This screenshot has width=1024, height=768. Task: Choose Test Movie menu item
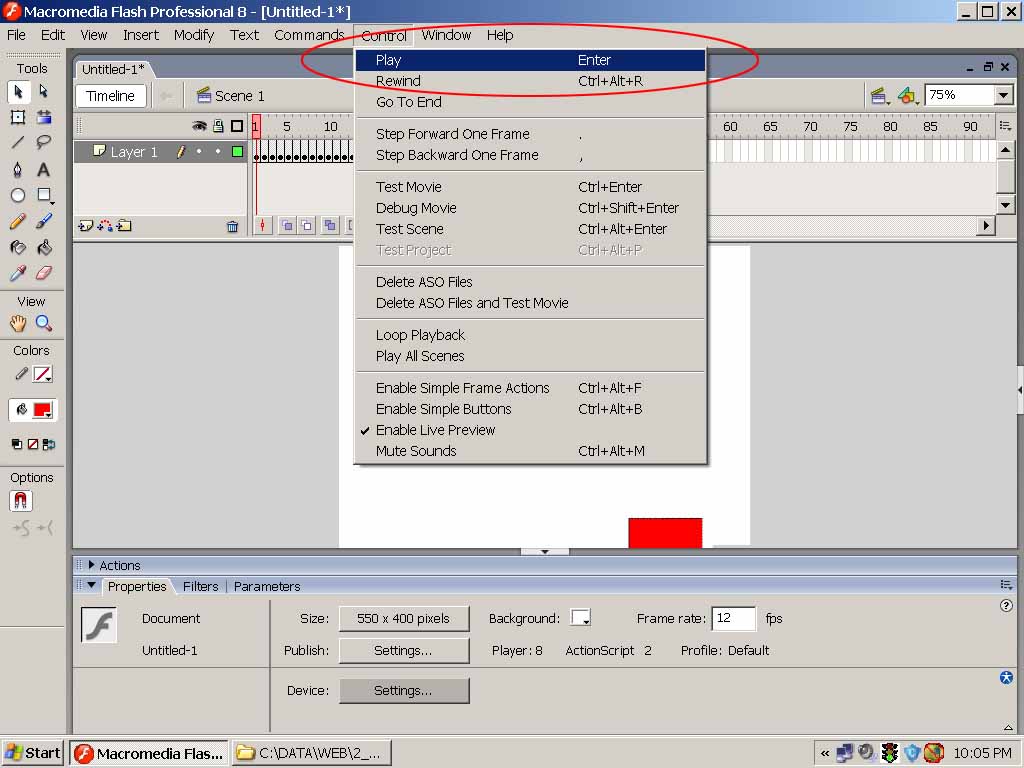coord(530,187)
